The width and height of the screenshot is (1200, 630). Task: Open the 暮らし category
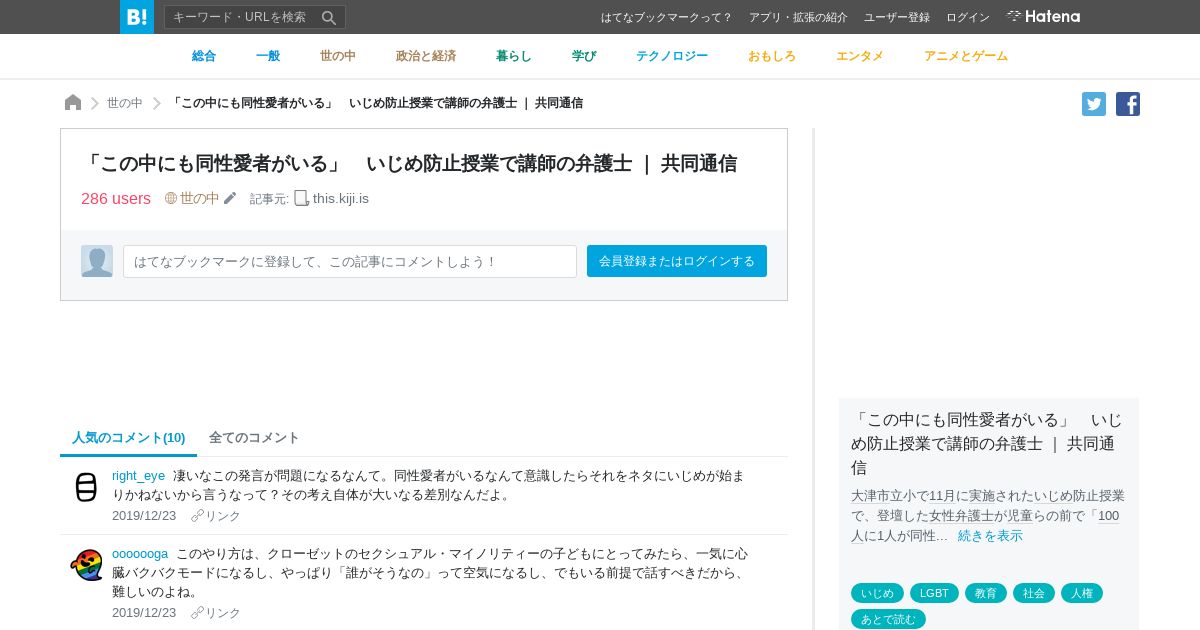514,56
